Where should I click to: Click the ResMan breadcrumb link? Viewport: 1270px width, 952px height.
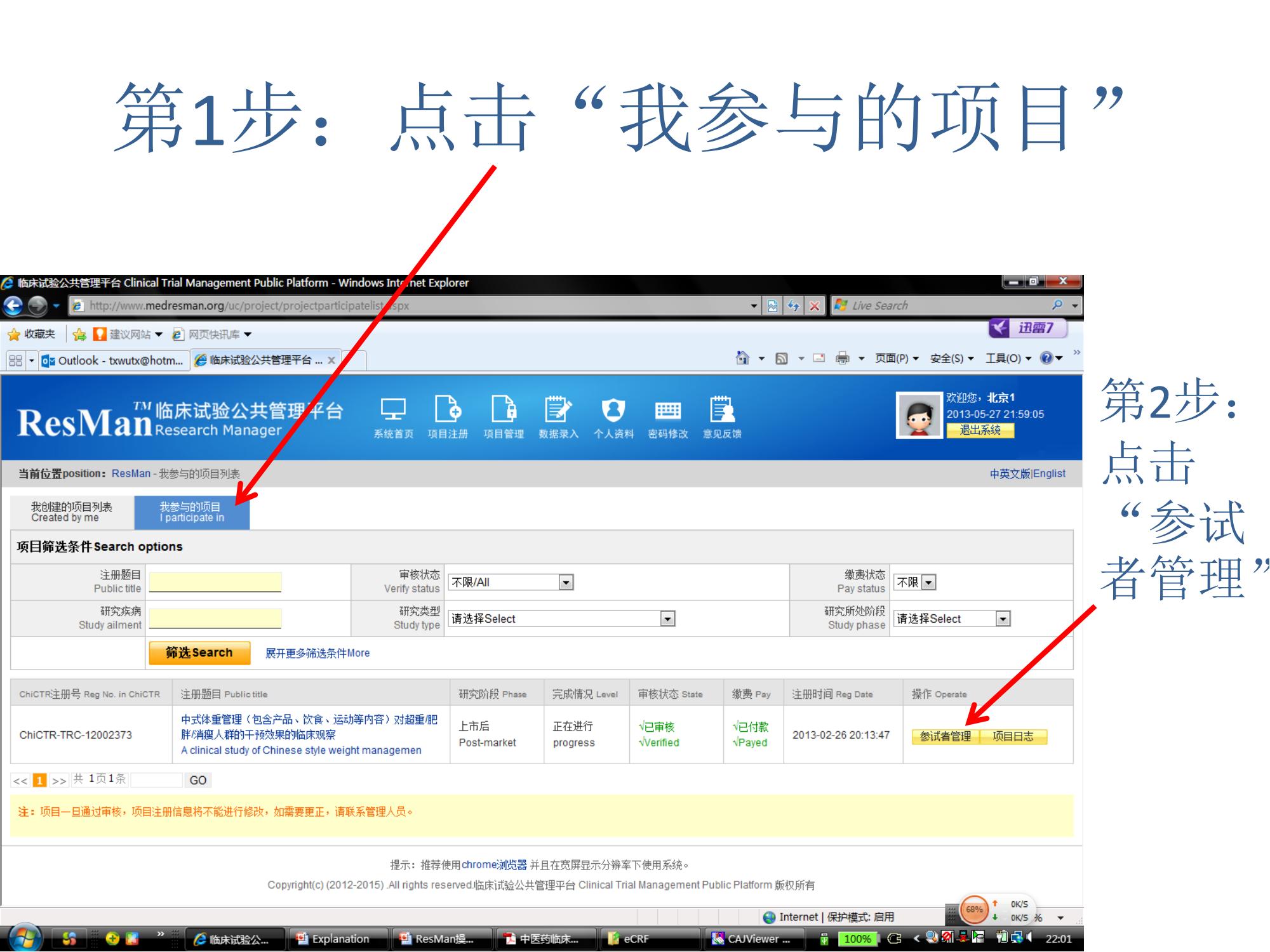[x=131, y=473]
